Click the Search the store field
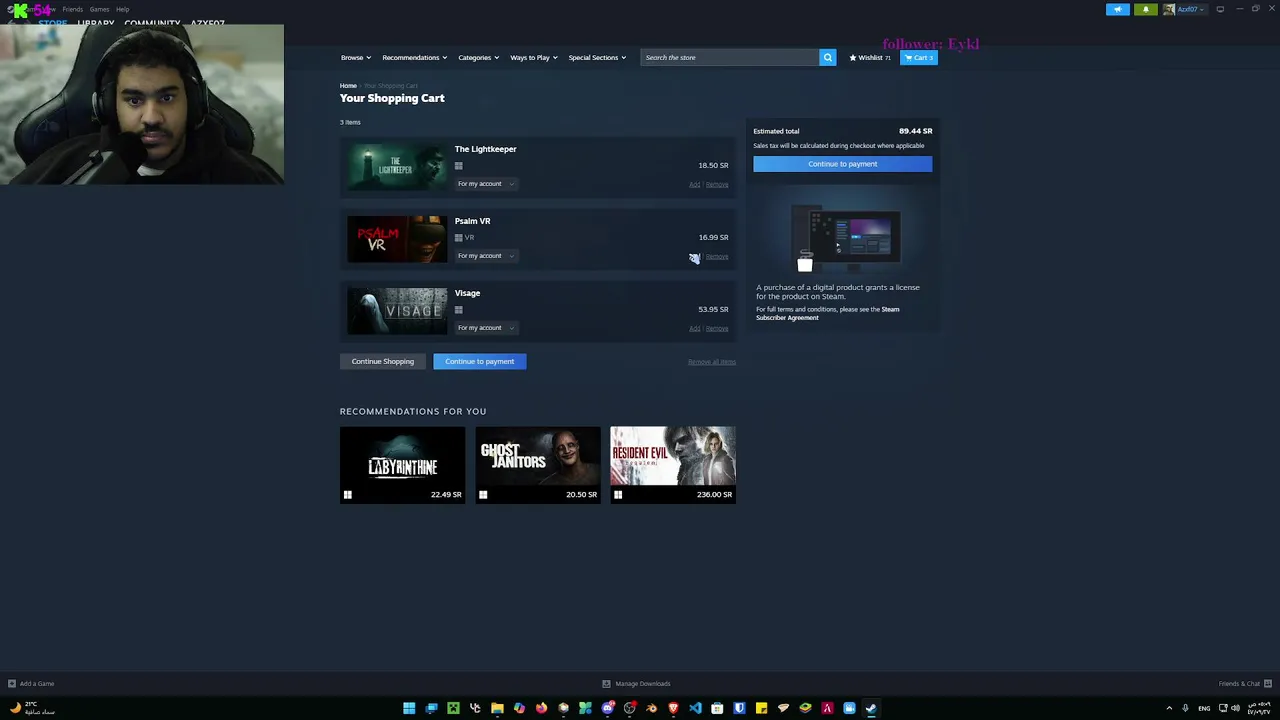The image size is (1280, 720). [730, 57]
